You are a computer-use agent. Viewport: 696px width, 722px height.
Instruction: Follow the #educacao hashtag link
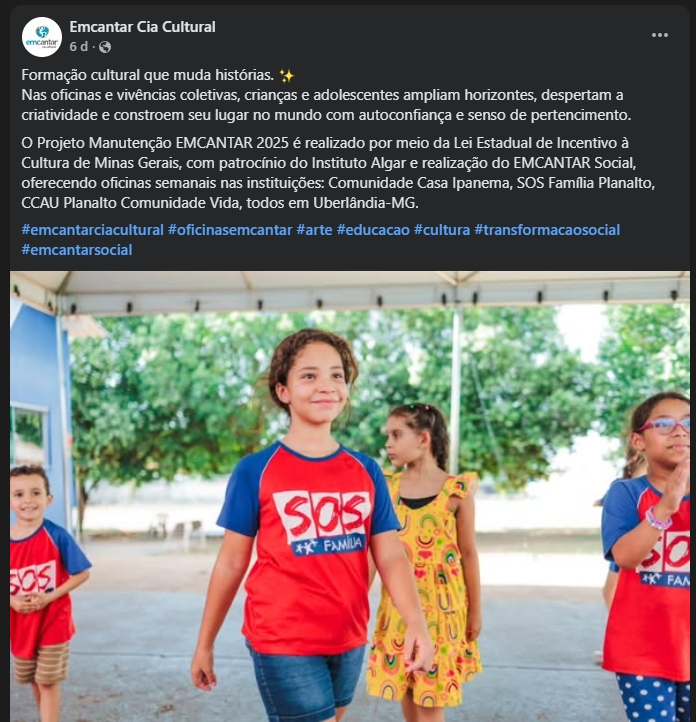tap(373, 230)
